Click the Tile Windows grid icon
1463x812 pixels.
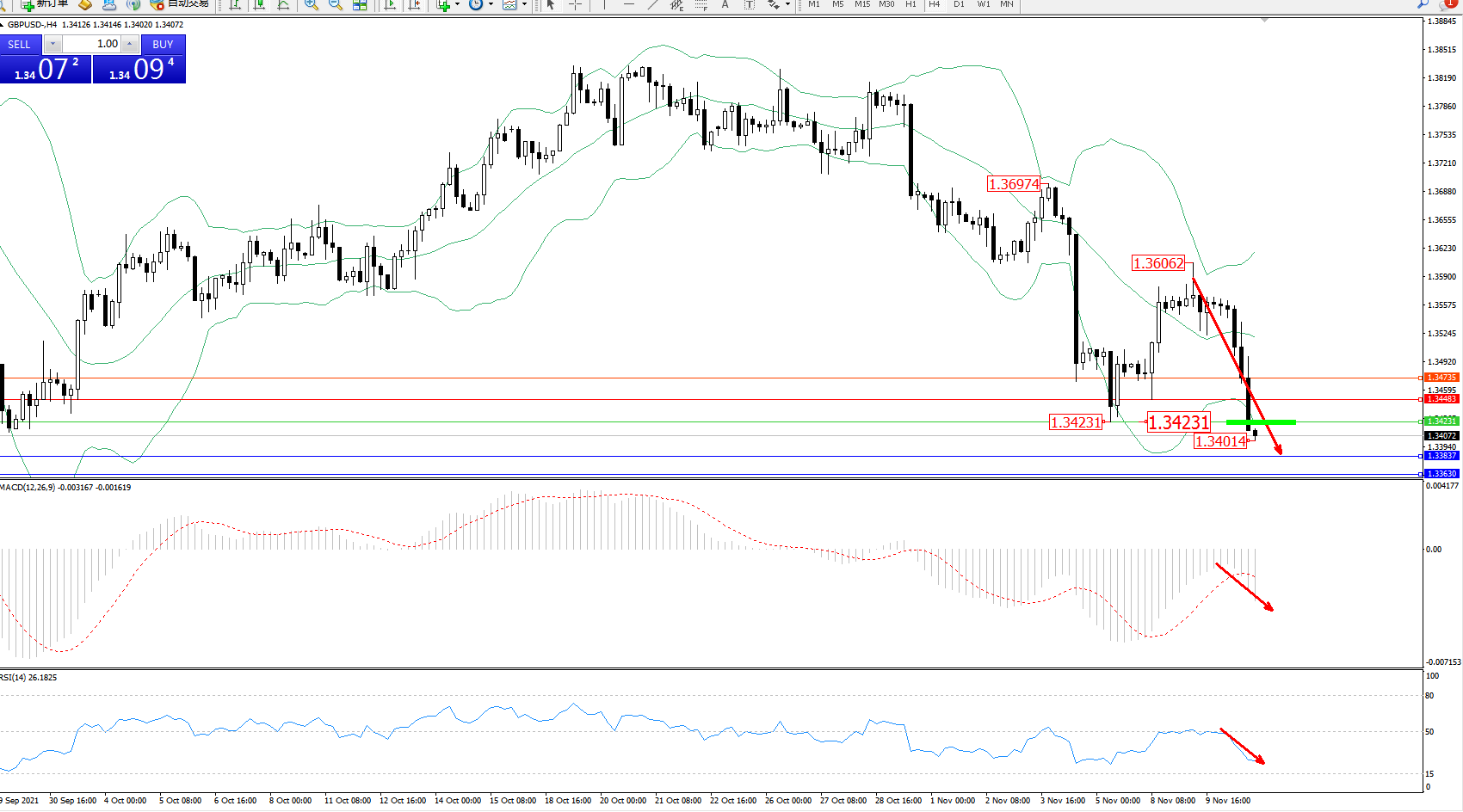coord(360,4)
